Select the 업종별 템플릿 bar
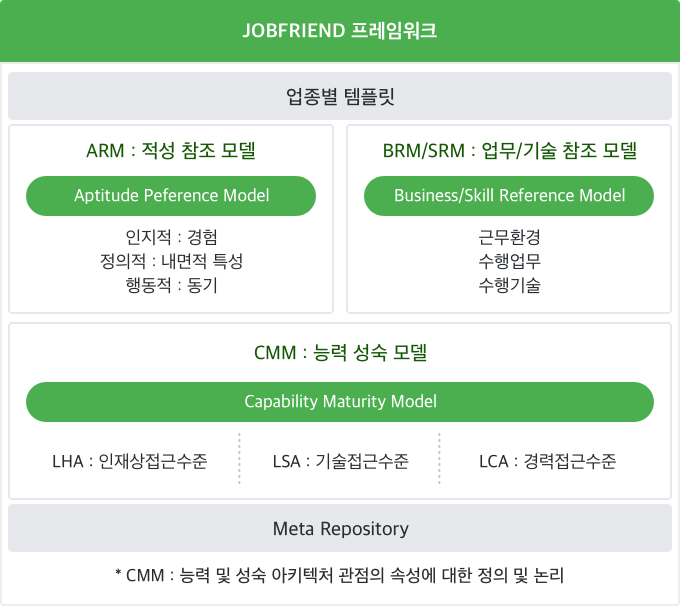This screenshot has height=606, width=680. pyautogui.click(x=340, y=96)
